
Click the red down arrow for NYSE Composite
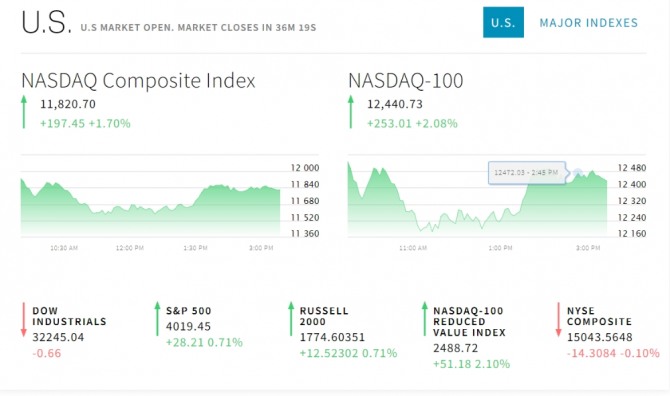coord(558,320)
